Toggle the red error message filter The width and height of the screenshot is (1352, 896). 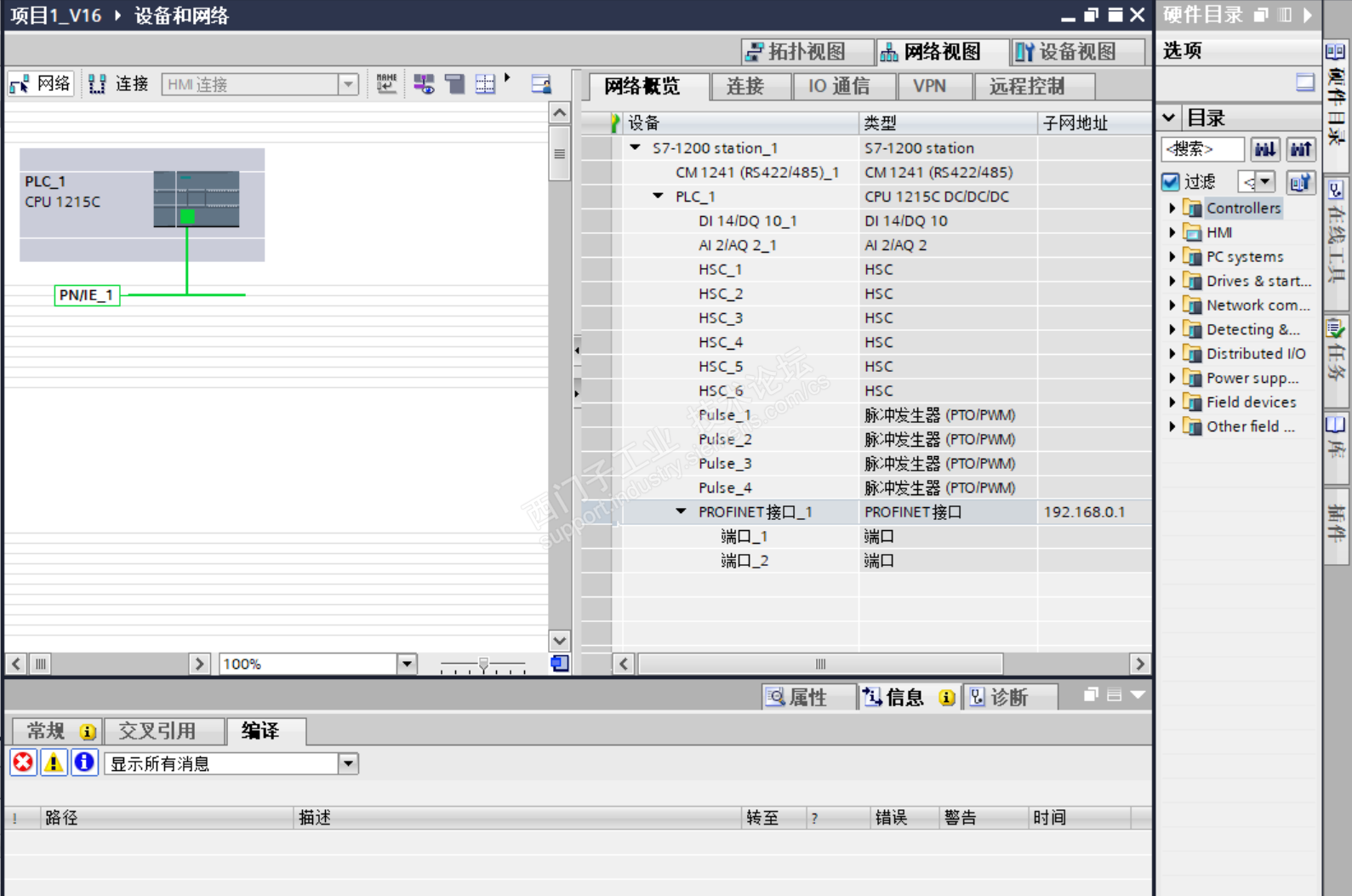[x=23, y=762]
